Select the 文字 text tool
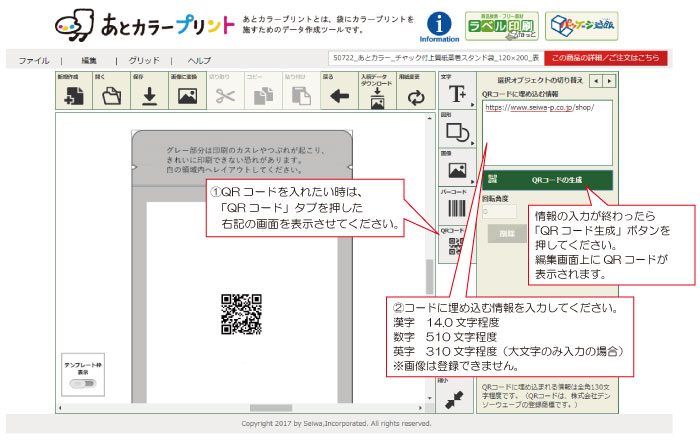Image resolution: width=700 pixels, height=440 pixels. (x=457, y=91)
